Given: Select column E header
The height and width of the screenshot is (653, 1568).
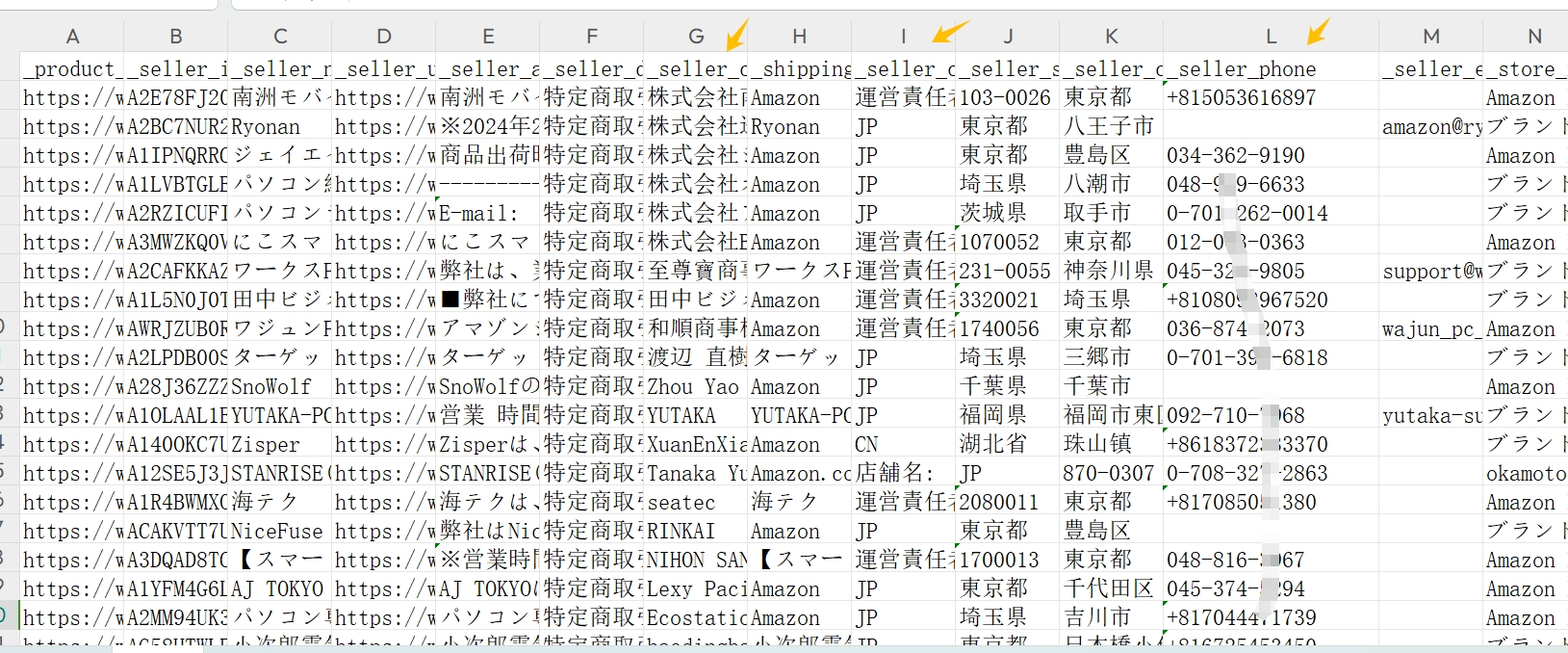Looking at the screenshot, I should (488, 37).
